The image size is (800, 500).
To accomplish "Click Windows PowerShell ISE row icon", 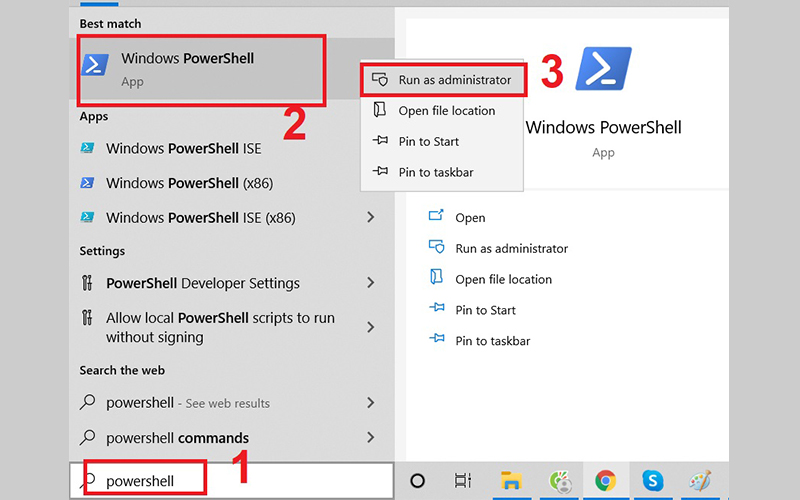I will [87, 148].
